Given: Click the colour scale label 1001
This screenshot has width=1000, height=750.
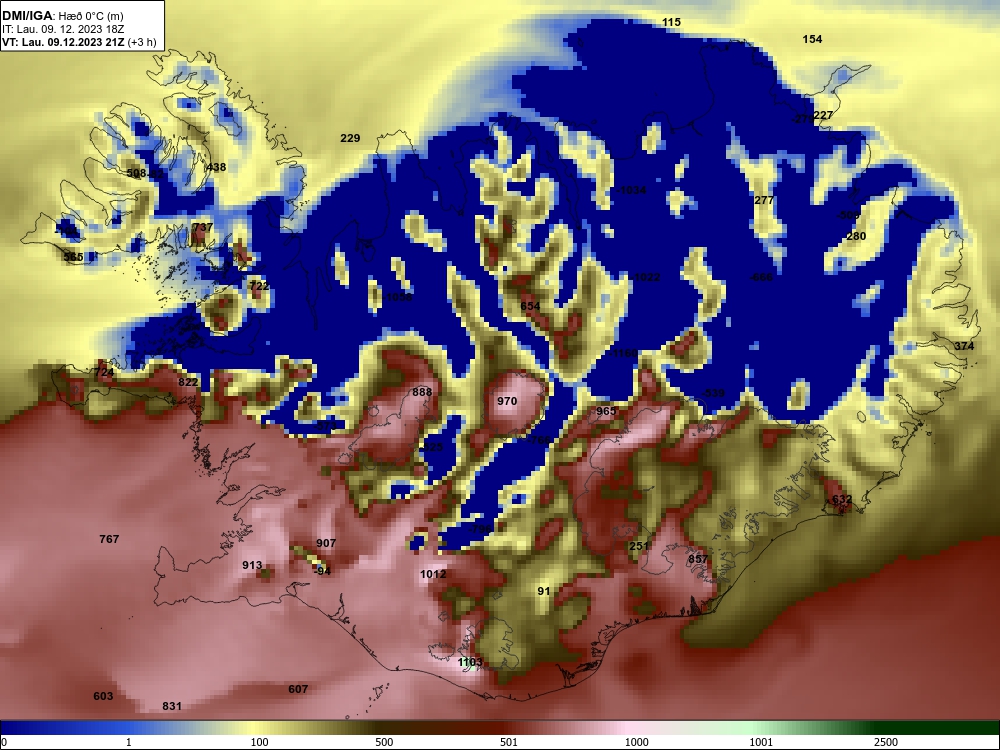Looking at the screenshot, I should coord(761,742).
